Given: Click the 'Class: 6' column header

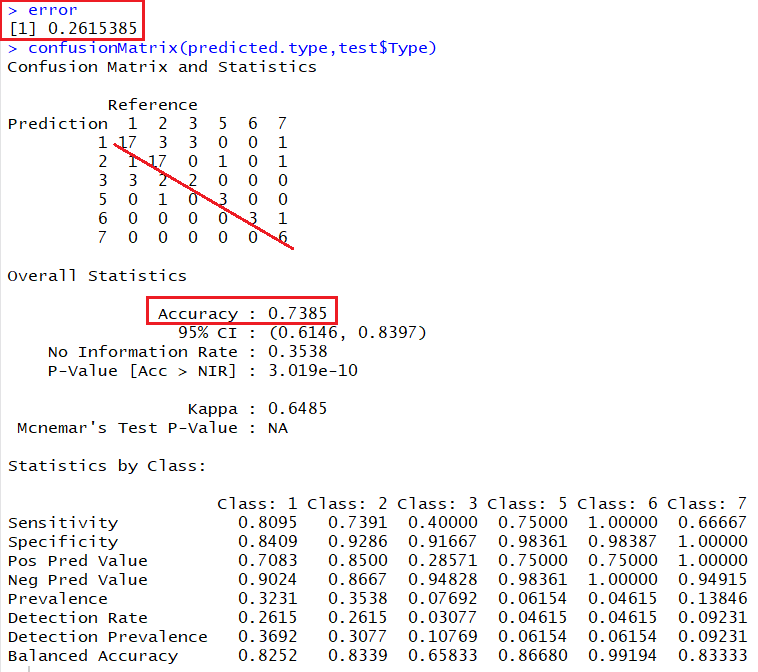Looking at the screenshot, I should 617,504.
